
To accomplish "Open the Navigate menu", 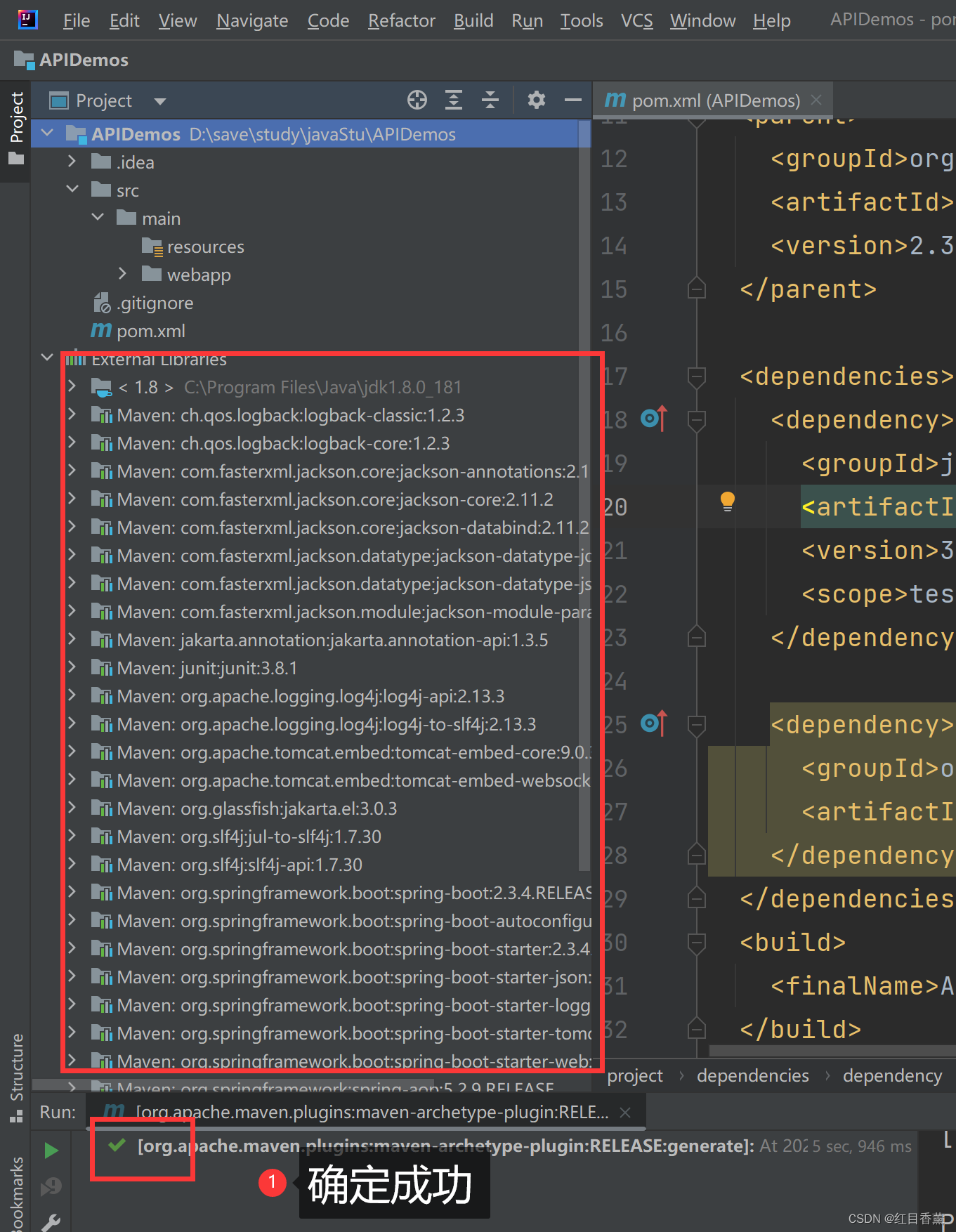I will tap(252, 20).
